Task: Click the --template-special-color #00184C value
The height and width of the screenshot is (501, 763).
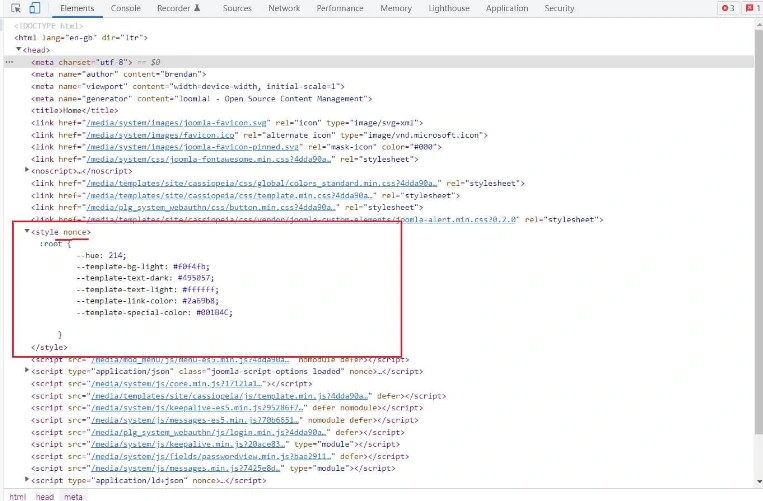Action: tap(214, 313)
